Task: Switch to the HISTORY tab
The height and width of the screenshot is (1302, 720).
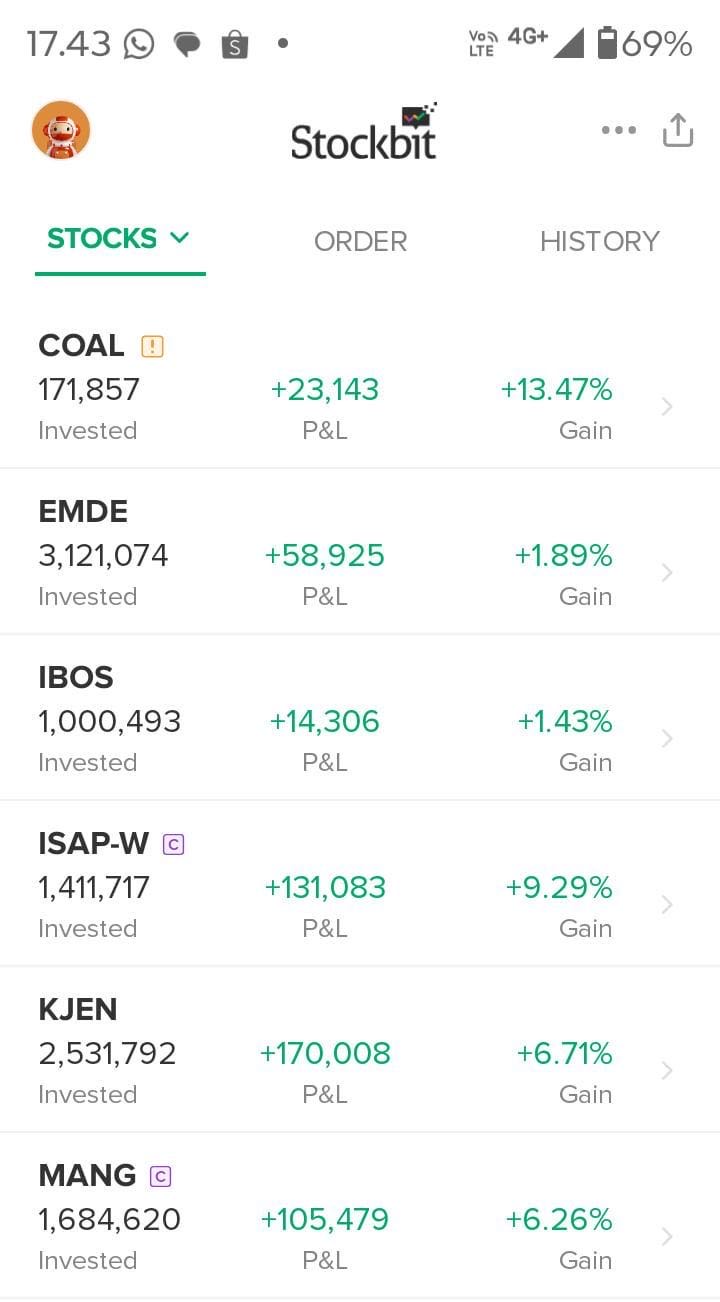Action: 600,241
